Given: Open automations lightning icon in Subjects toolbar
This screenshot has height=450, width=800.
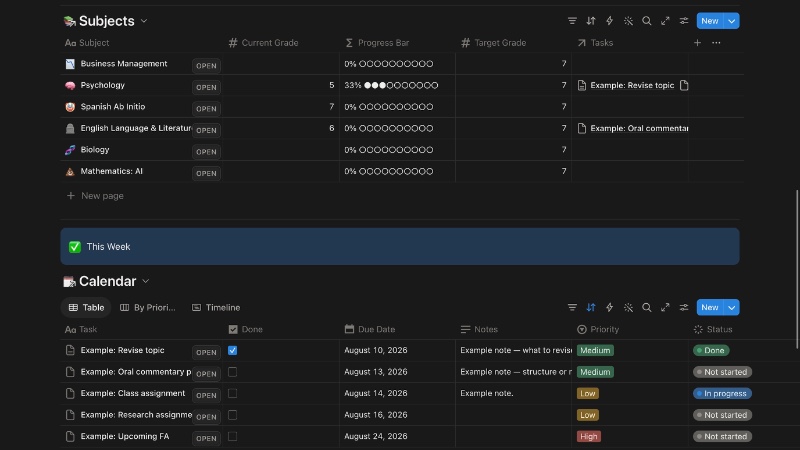Looking at the screenshot, I should point(609,21).
